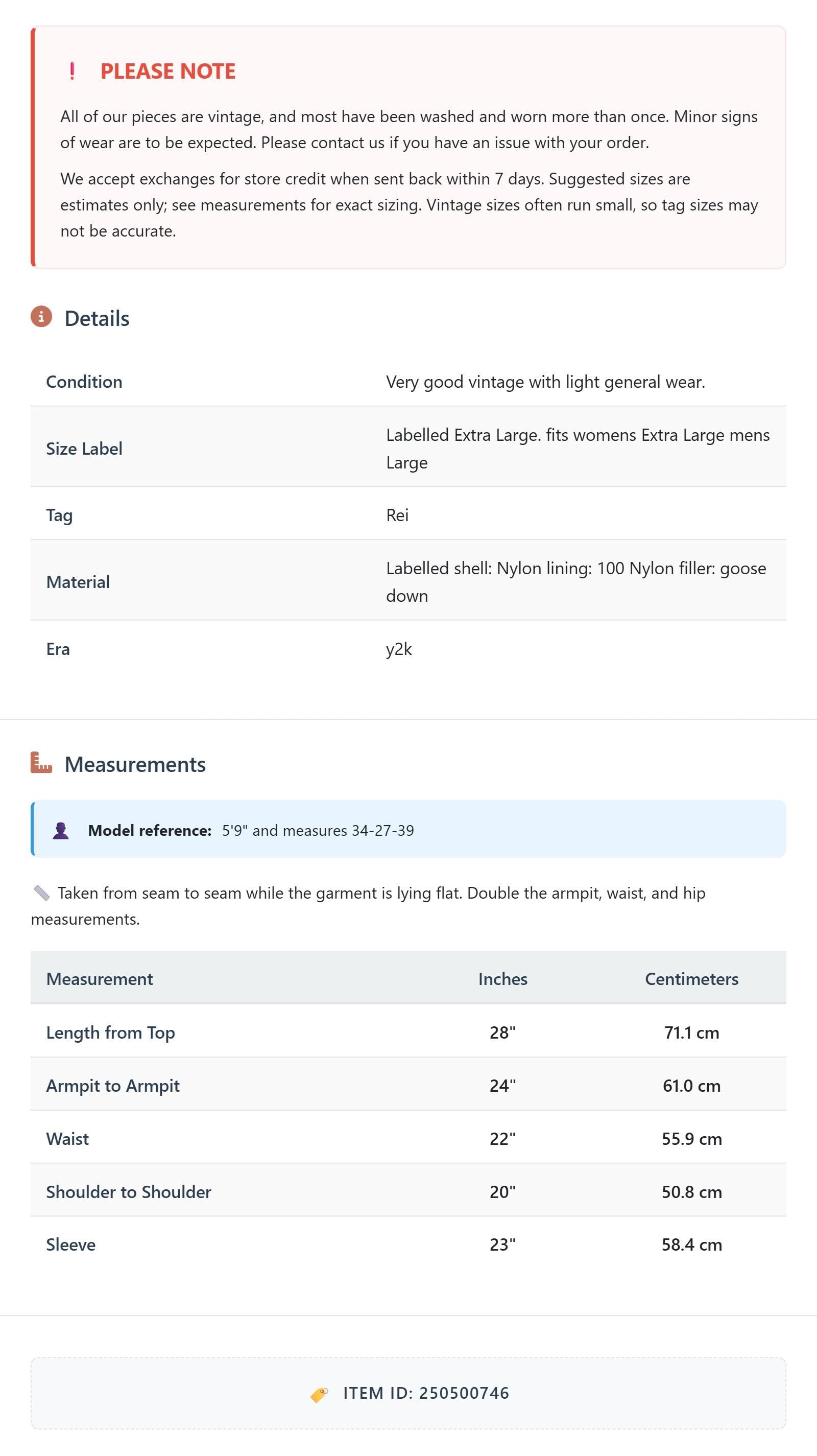Click the red exclamation mark icon
Image resolution: width=817 pixels, height=1456 pixels.
tap(72, 71)
